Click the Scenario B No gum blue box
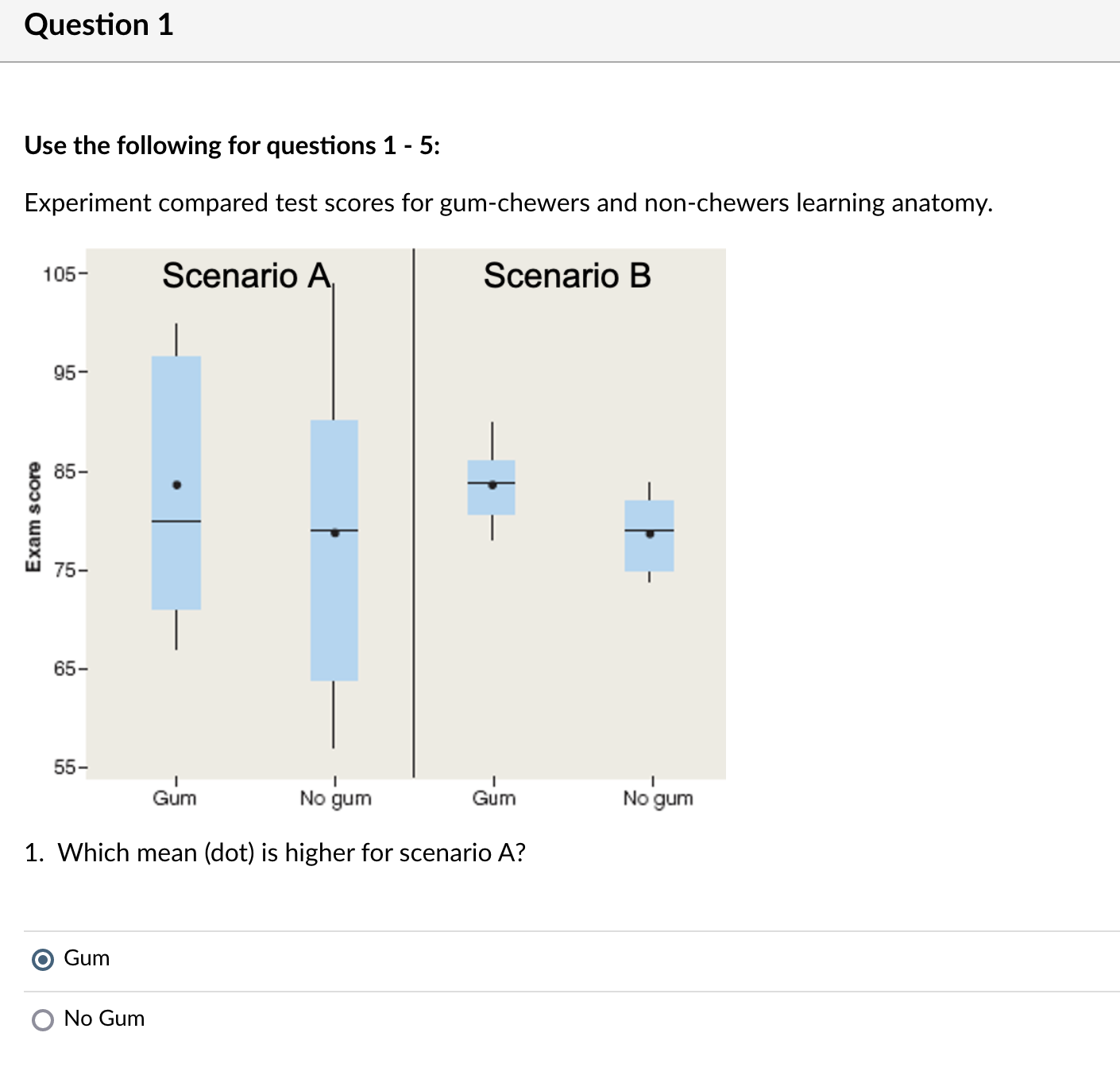The image size is (1120, 1079). [649, 536]
